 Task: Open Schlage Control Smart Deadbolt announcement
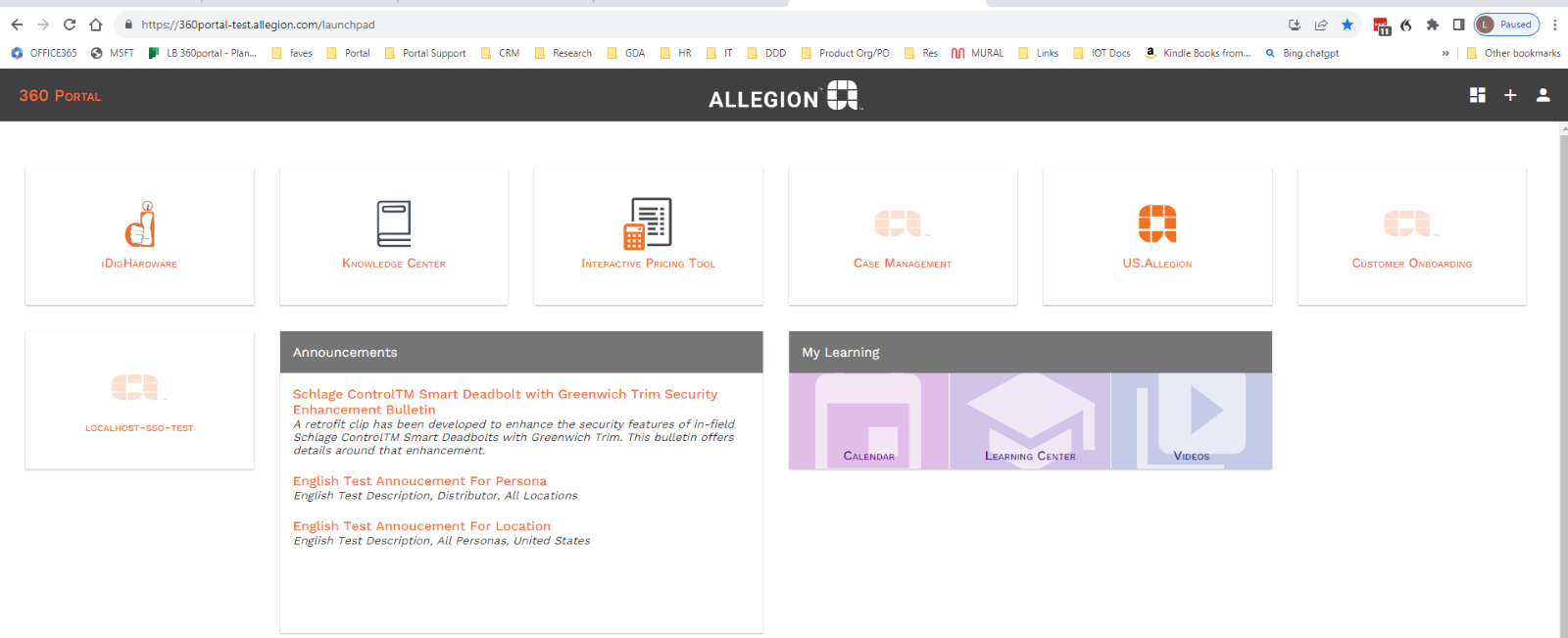coord(505,402)
